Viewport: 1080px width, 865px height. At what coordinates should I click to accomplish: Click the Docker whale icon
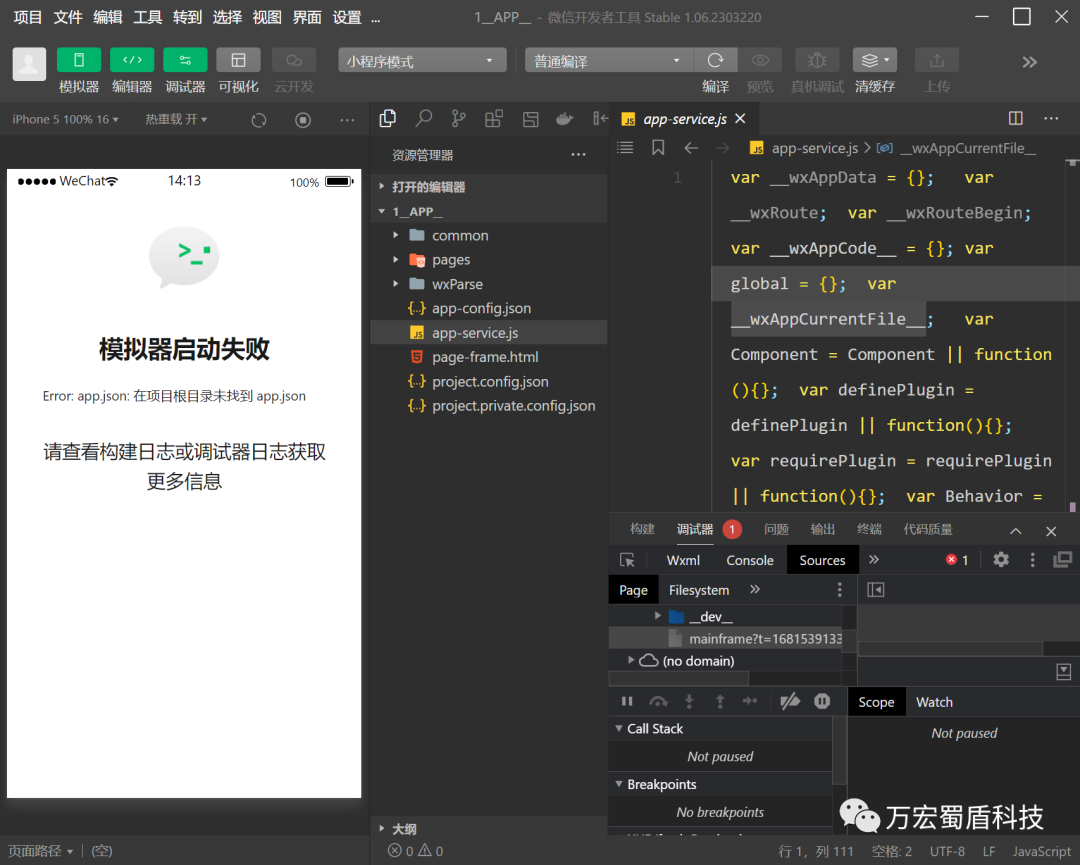[x=564, y=118]
